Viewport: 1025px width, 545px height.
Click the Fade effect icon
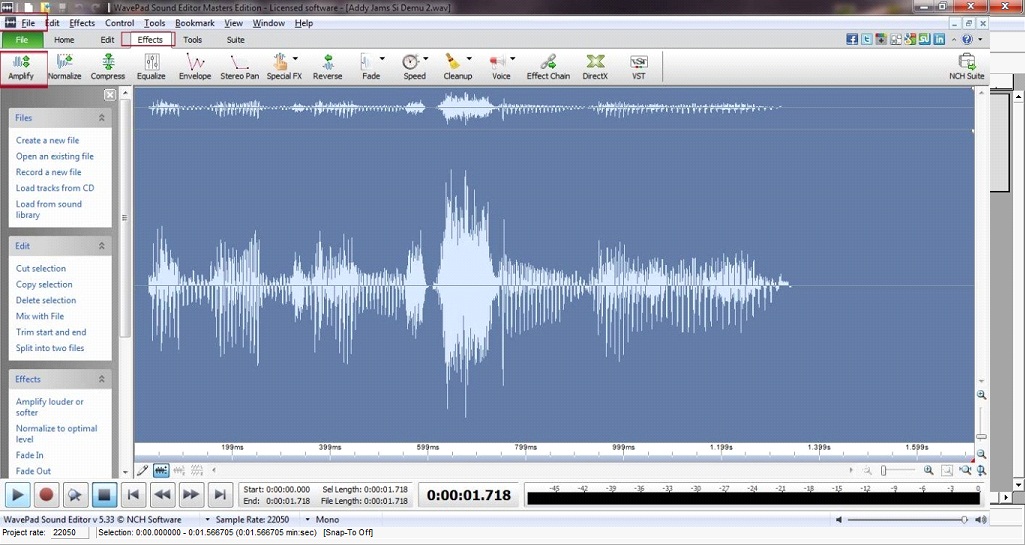[x=367, y=62]
